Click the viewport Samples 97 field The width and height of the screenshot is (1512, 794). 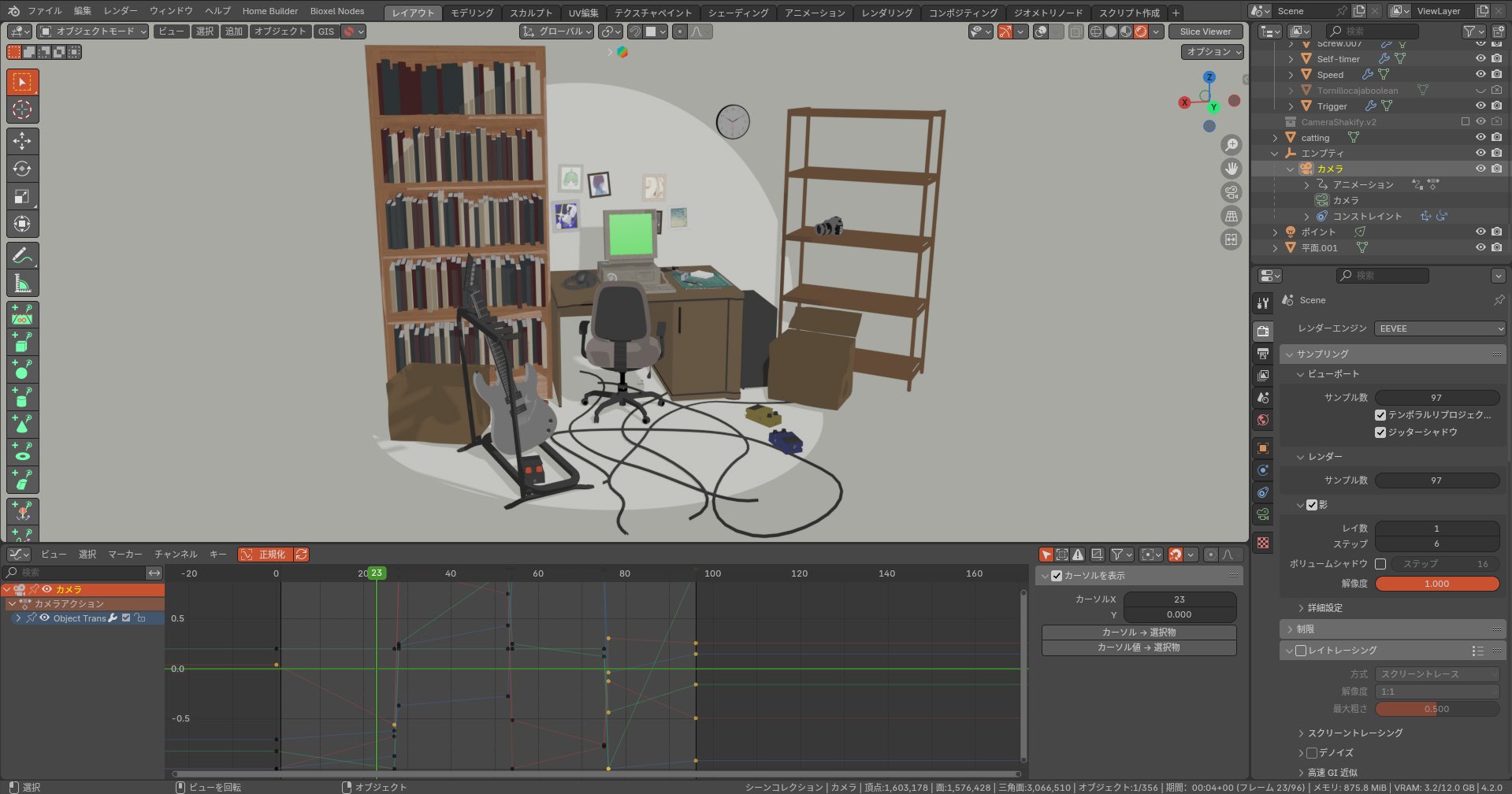[1436, 398]
